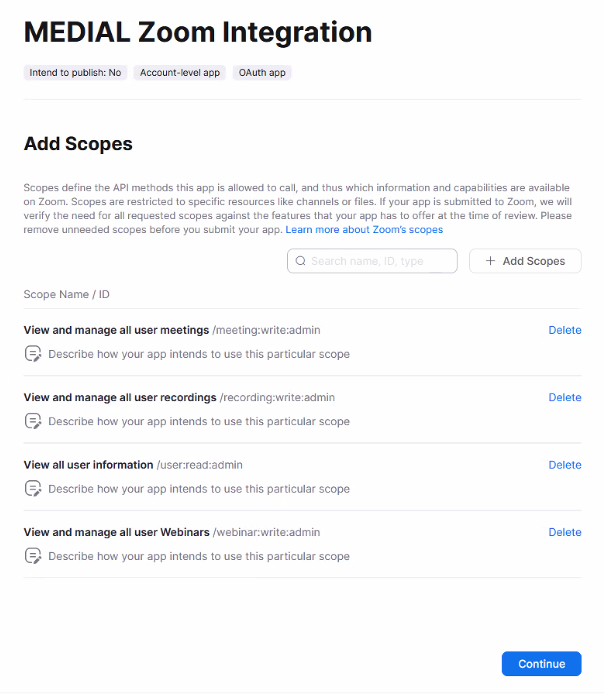604x694 pixels.
Task: Delete the recording:write:admin scope
Action: pyautogui.click(x=565, y=397)
